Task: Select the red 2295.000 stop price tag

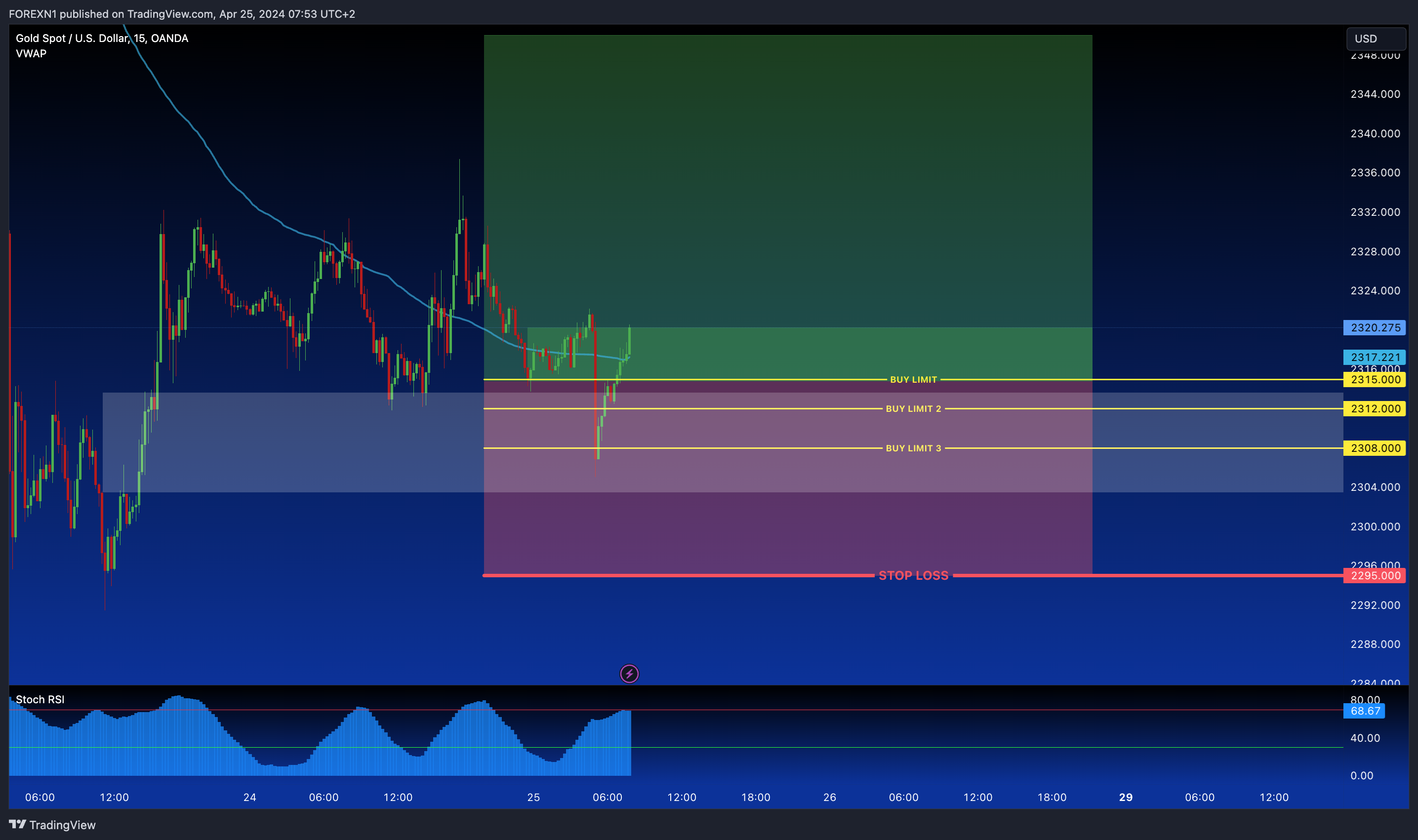Action: [x=1375, y=576]
